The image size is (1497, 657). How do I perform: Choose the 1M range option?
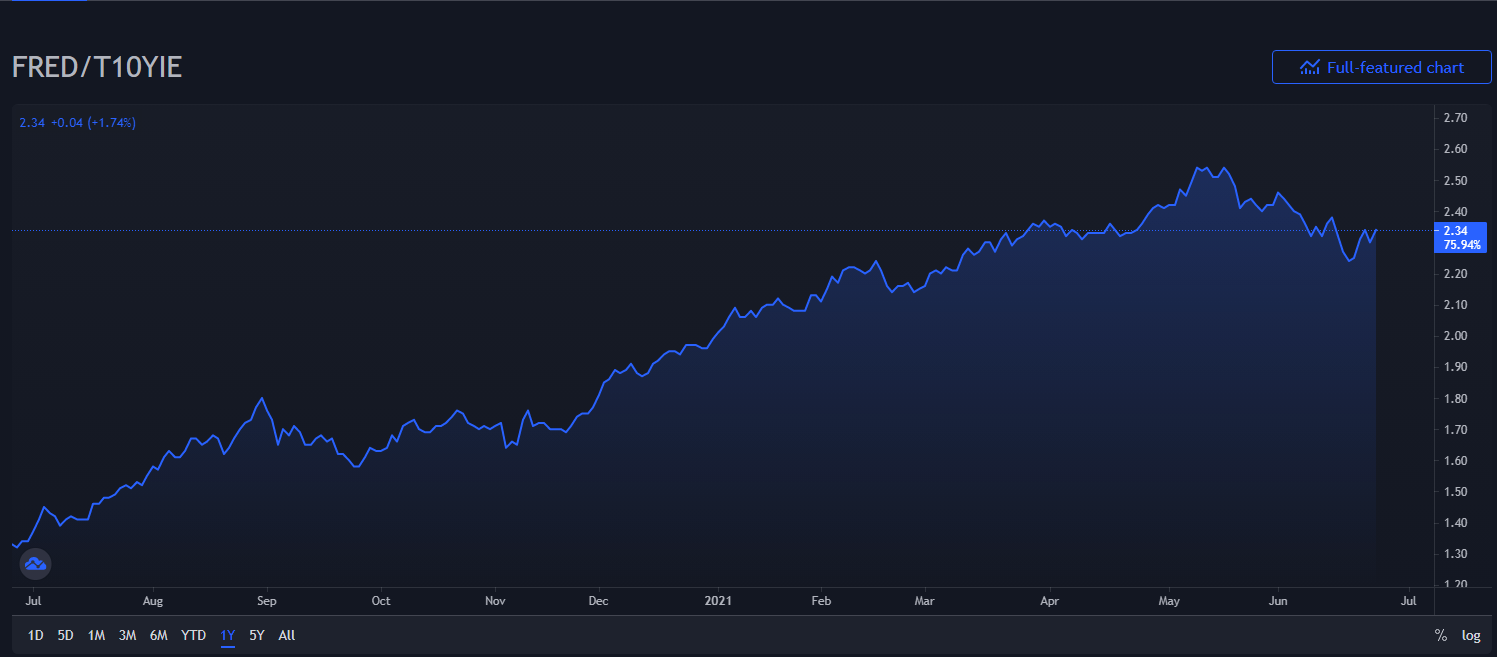pos(96,635)
